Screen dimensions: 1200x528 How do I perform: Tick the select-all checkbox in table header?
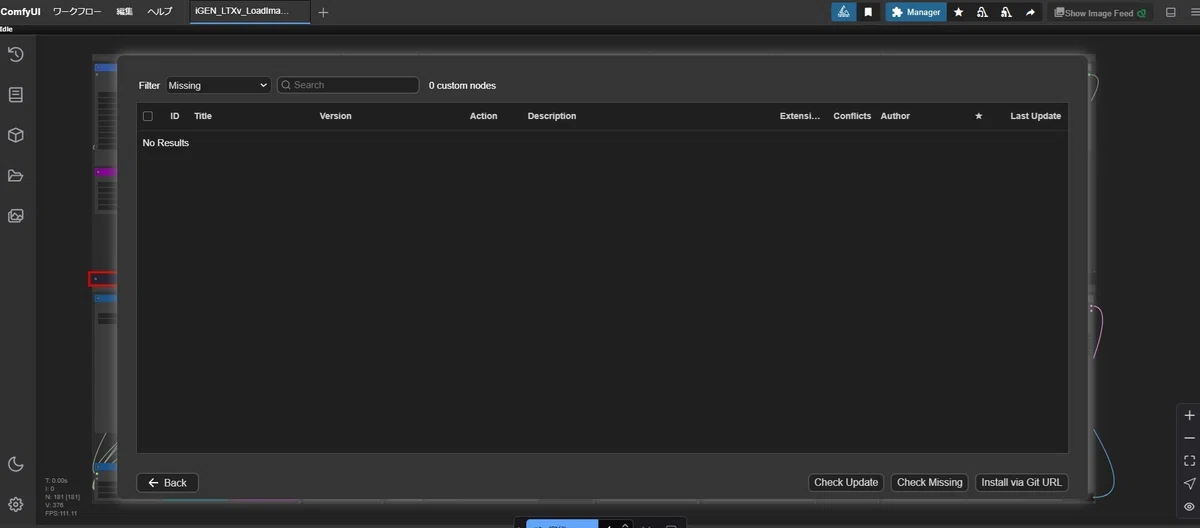(x=148, y=116)
